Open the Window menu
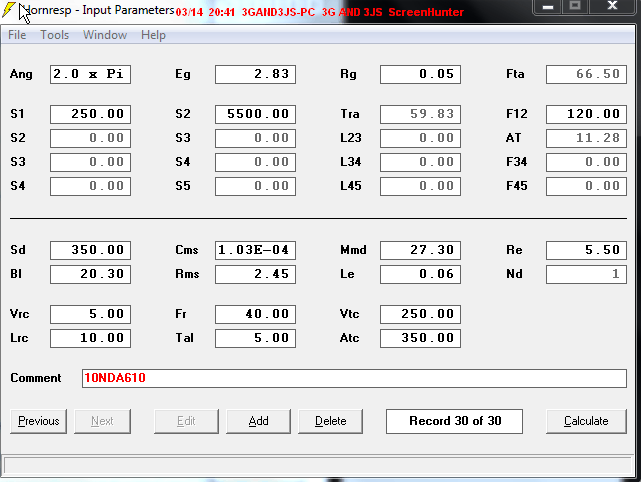 (105, 35)
